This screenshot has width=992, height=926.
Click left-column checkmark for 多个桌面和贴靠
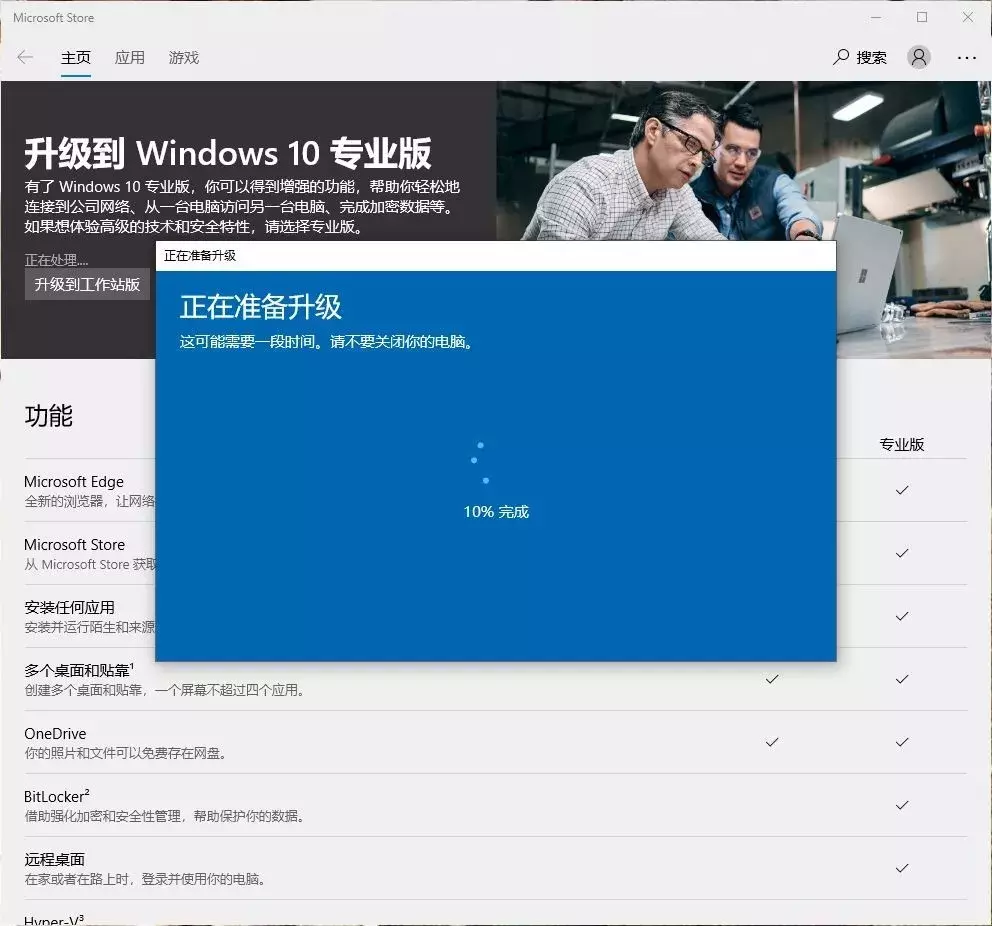(772, 679)
